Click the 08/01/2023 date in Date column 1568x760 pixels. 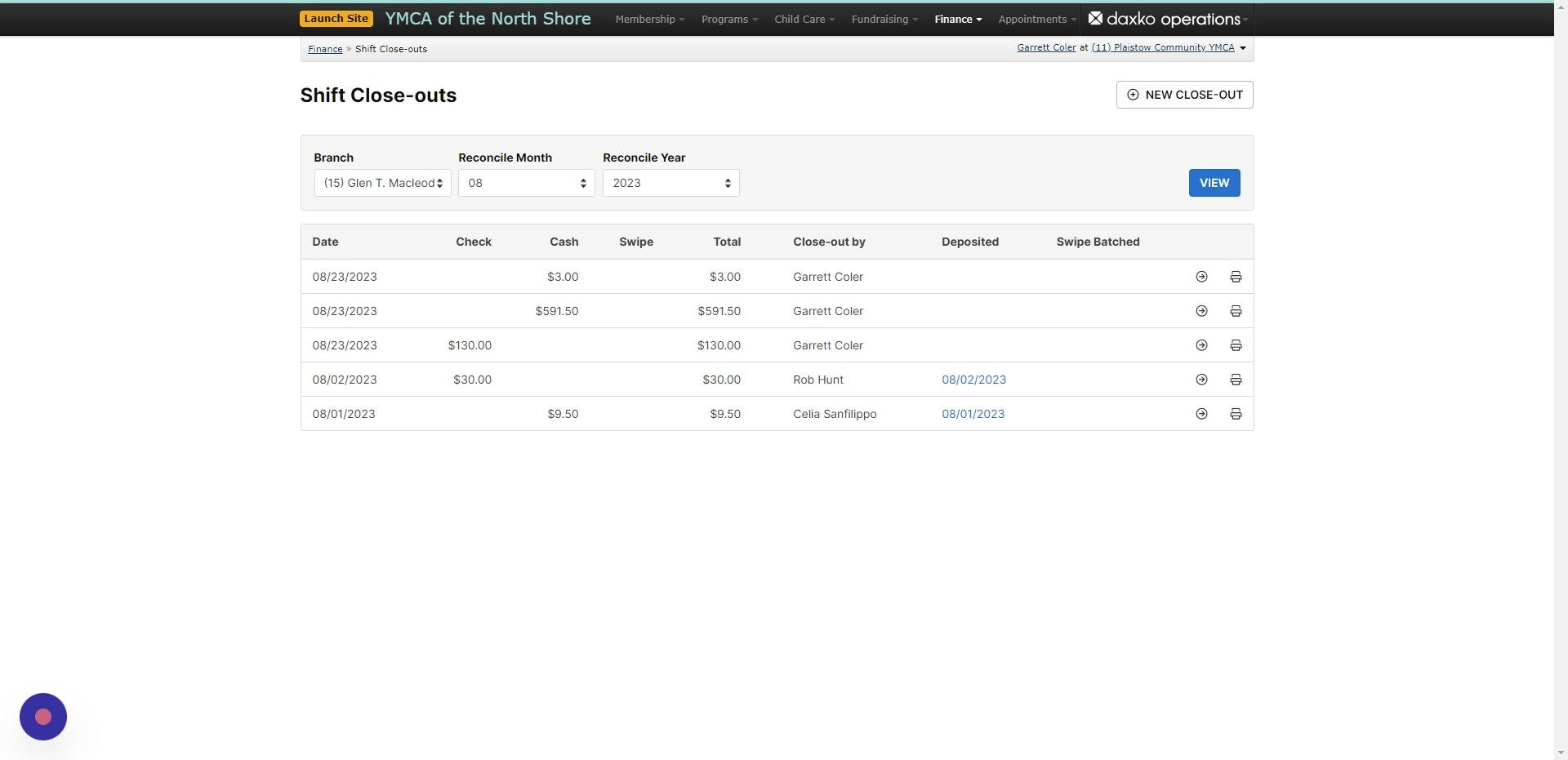(x=344, y=414)
